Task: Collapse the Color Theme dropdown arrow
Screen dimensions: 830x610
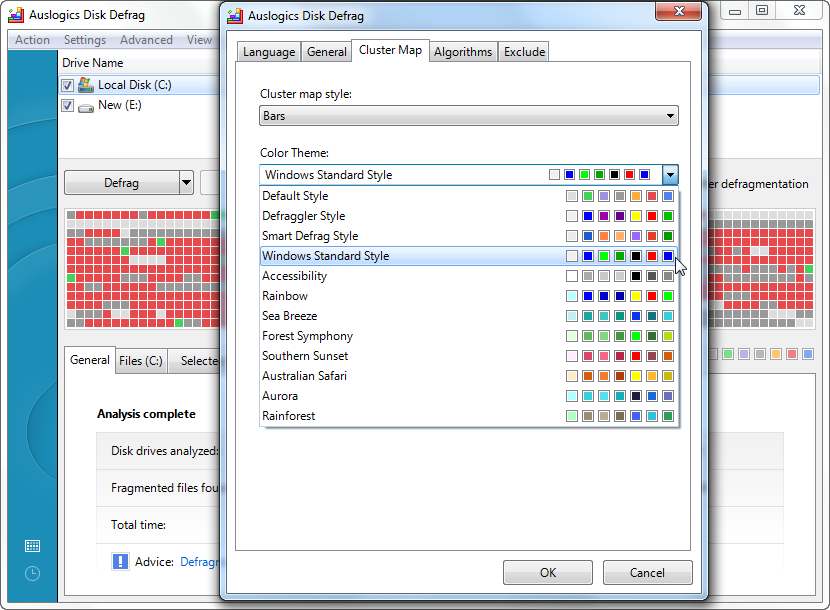Action: pyautogui.click(x=670, y=175)
